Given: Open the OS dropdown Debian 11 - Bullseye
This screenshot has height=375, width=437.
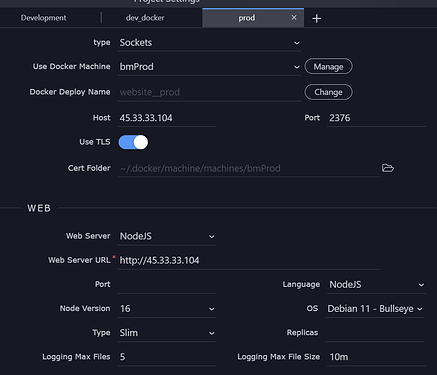Looking at the screenshot, I should pyautogui.click(x=375, y=309).
